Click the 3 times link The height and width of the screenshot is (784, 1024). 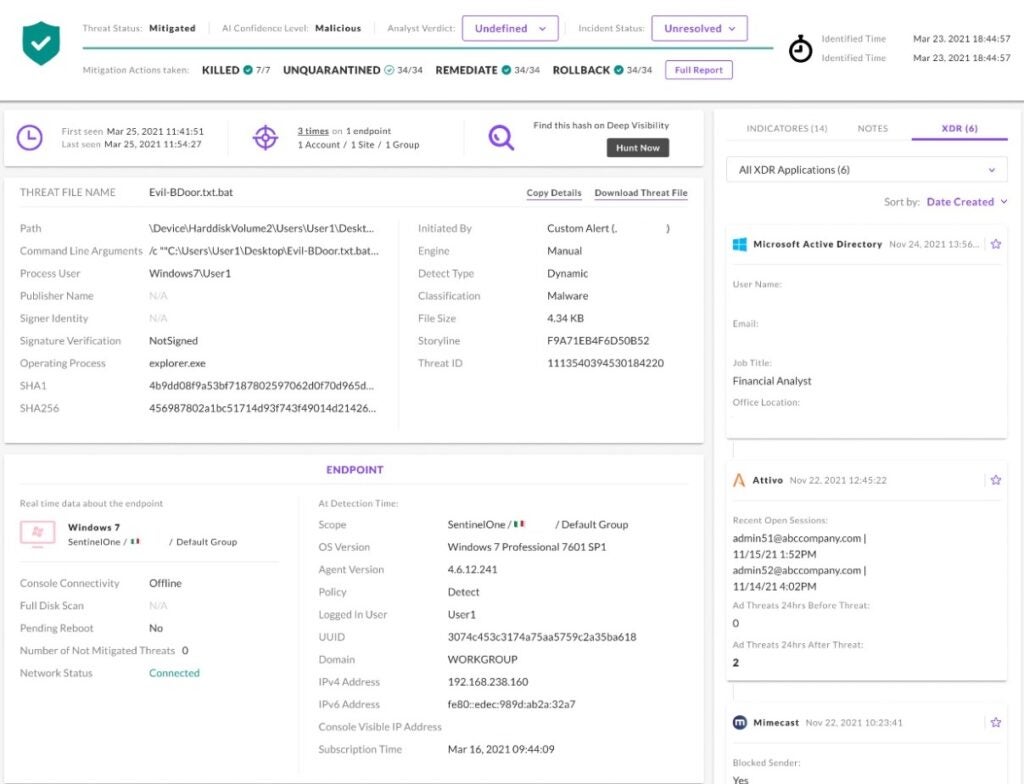[313, 131]
